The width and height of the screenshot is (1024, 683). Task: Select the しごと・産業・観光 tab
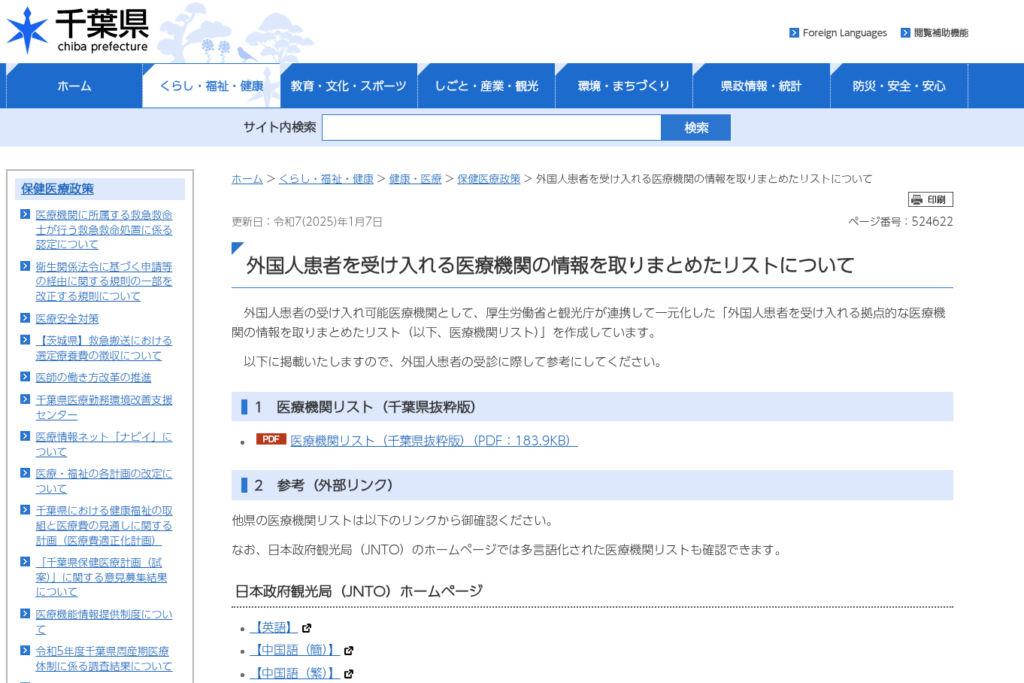point(486,86)
